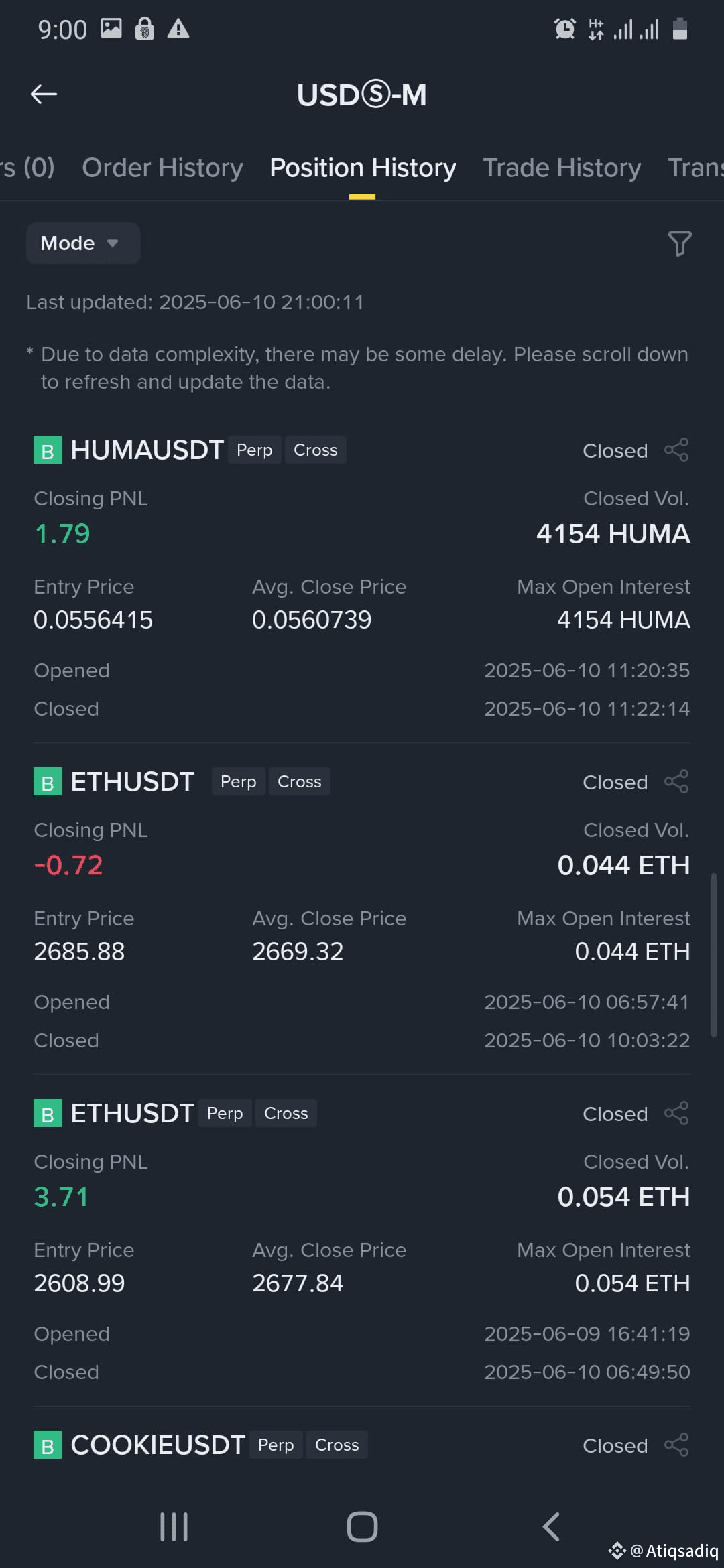This screenshot has width=724, height=1568.
Task: Click the vertical scrollbar on right edge
Action: click(713, 956)
